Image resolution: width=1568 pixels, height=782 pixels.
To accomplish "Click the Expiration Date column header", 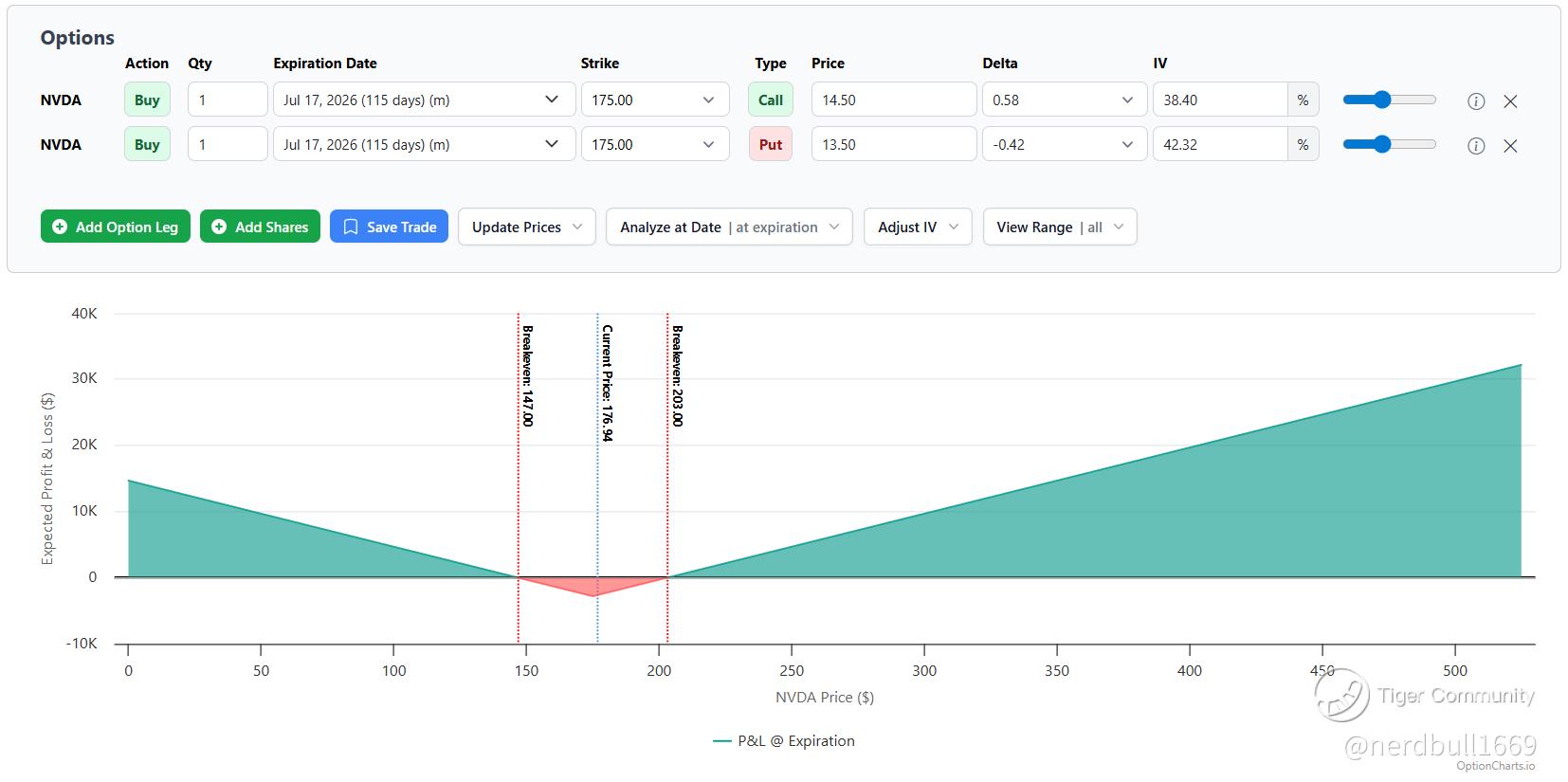I will [325, 64].
